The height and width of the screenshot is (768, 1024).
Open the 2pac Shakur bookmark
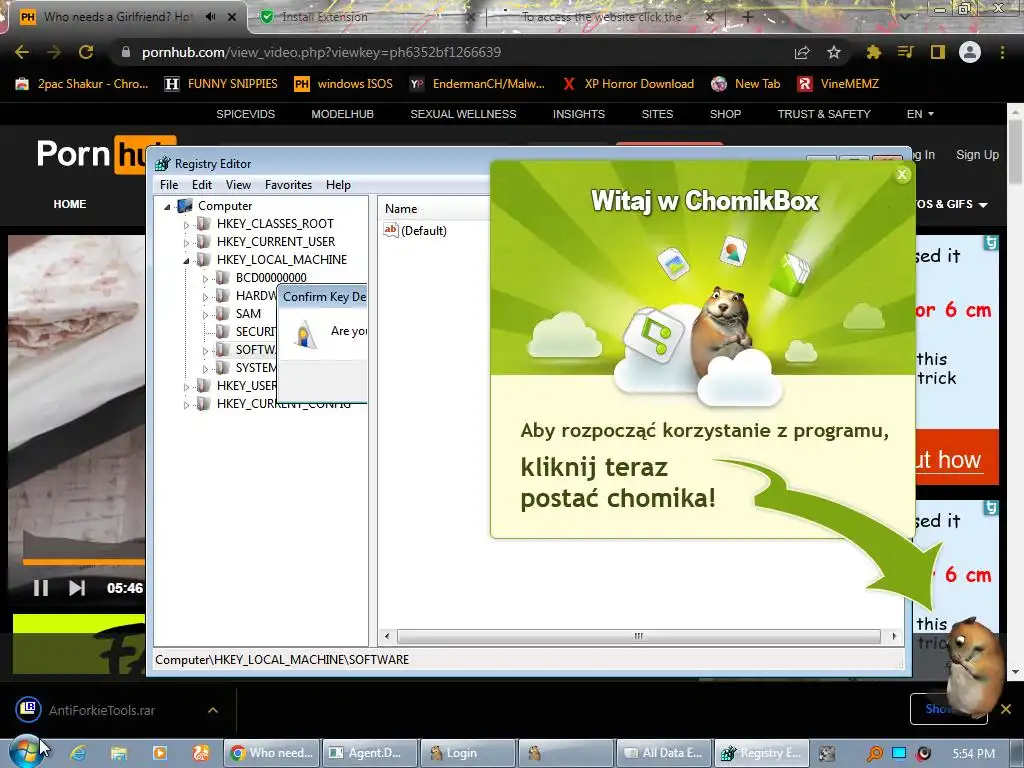point(82,84)
